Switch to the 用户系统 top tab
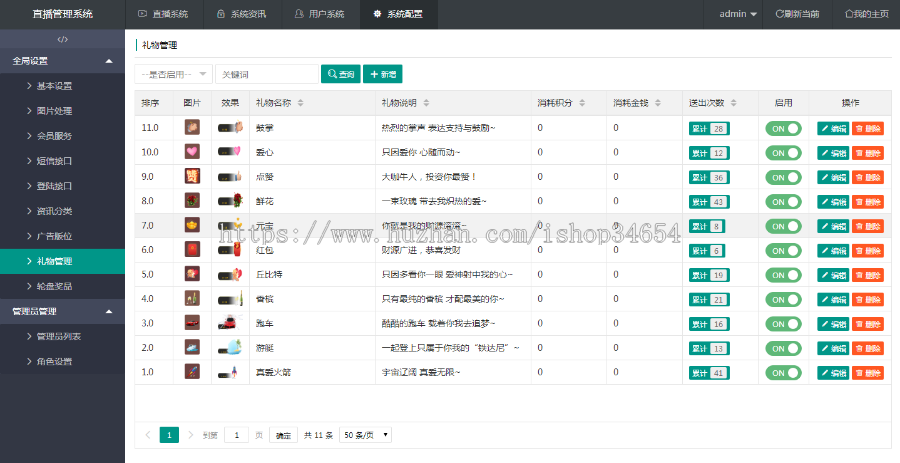 click(x=320, y=14)
